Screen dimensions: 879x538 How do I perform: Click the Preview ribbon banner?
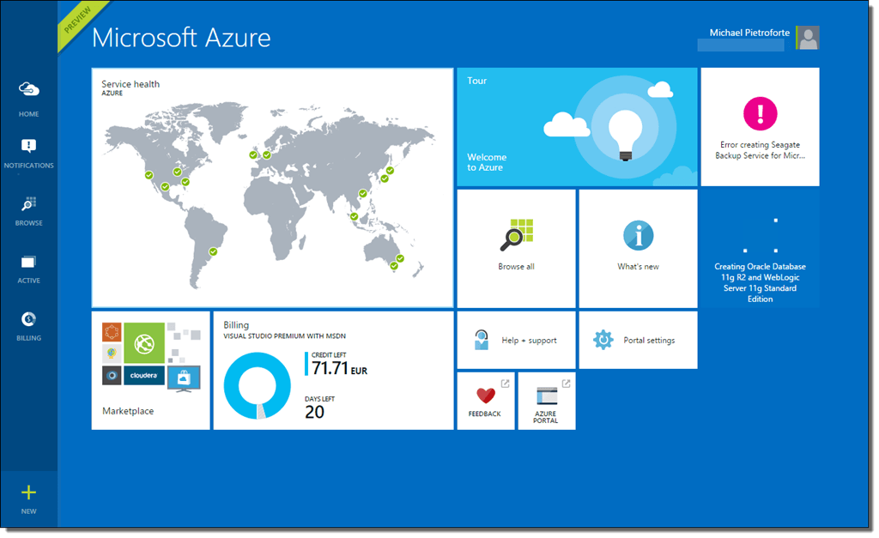point(78,22)
